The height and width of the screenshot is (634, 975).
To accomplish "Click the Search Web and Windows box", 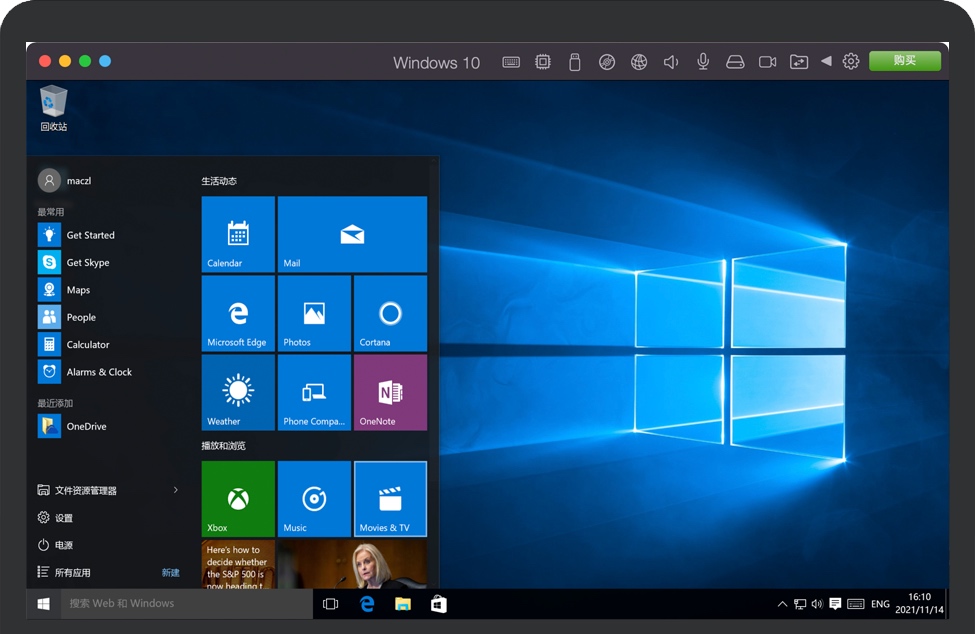I will tap(187, 604).
